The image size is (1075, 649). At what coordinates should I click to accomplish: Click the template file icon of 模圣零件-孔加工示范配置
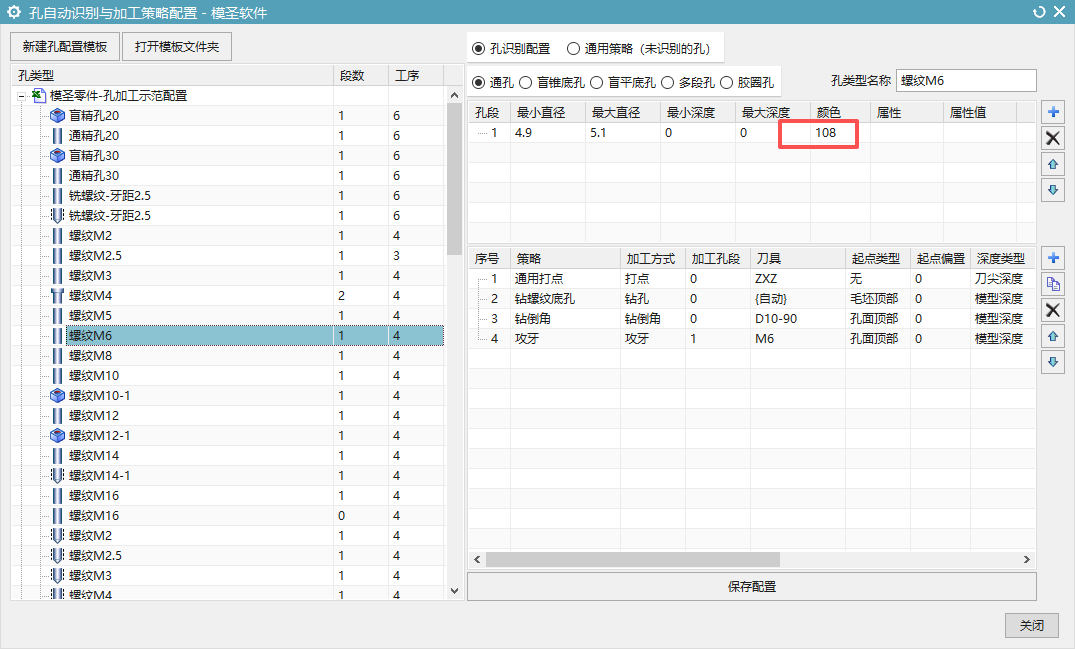pyautogui.click(x=39, y=95)
